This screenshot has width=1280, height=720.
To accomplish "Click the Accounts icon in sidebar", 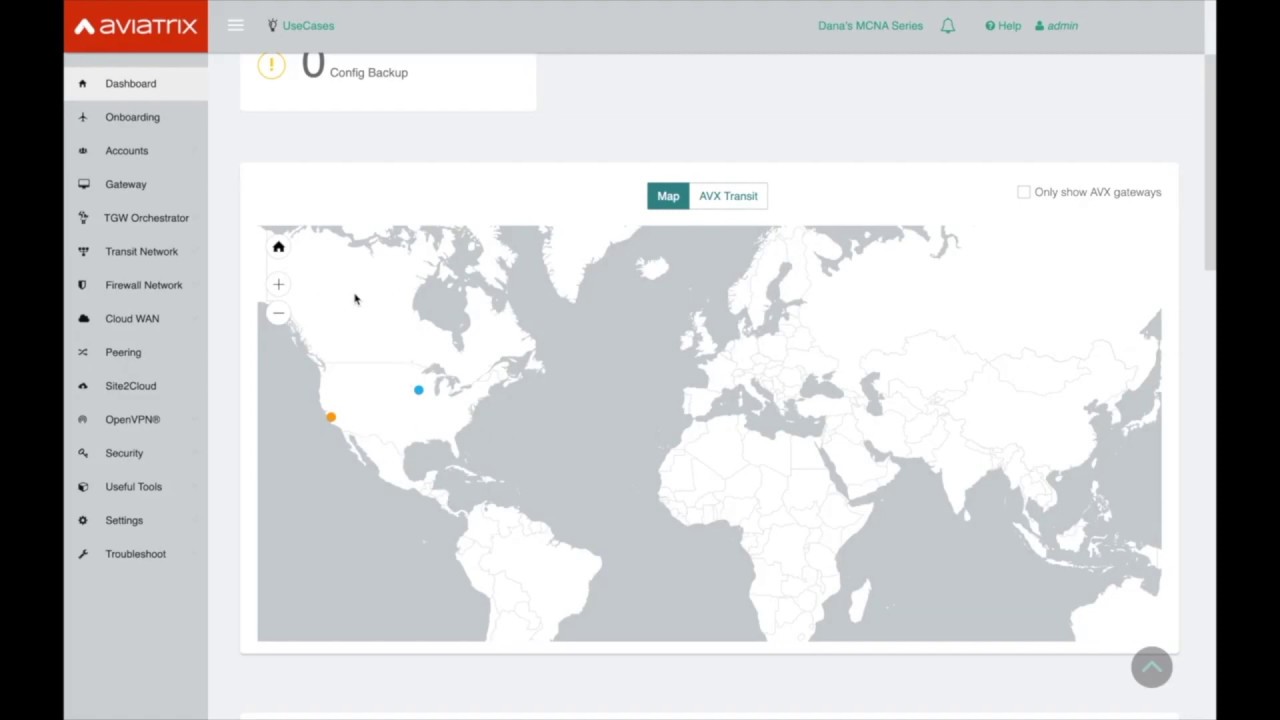I will click(83, 151).
